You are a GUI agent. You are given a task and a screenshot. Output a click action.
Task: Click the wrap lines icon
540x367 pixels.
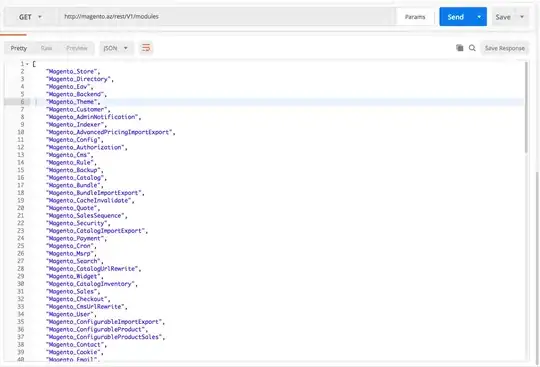pos(146,48)
